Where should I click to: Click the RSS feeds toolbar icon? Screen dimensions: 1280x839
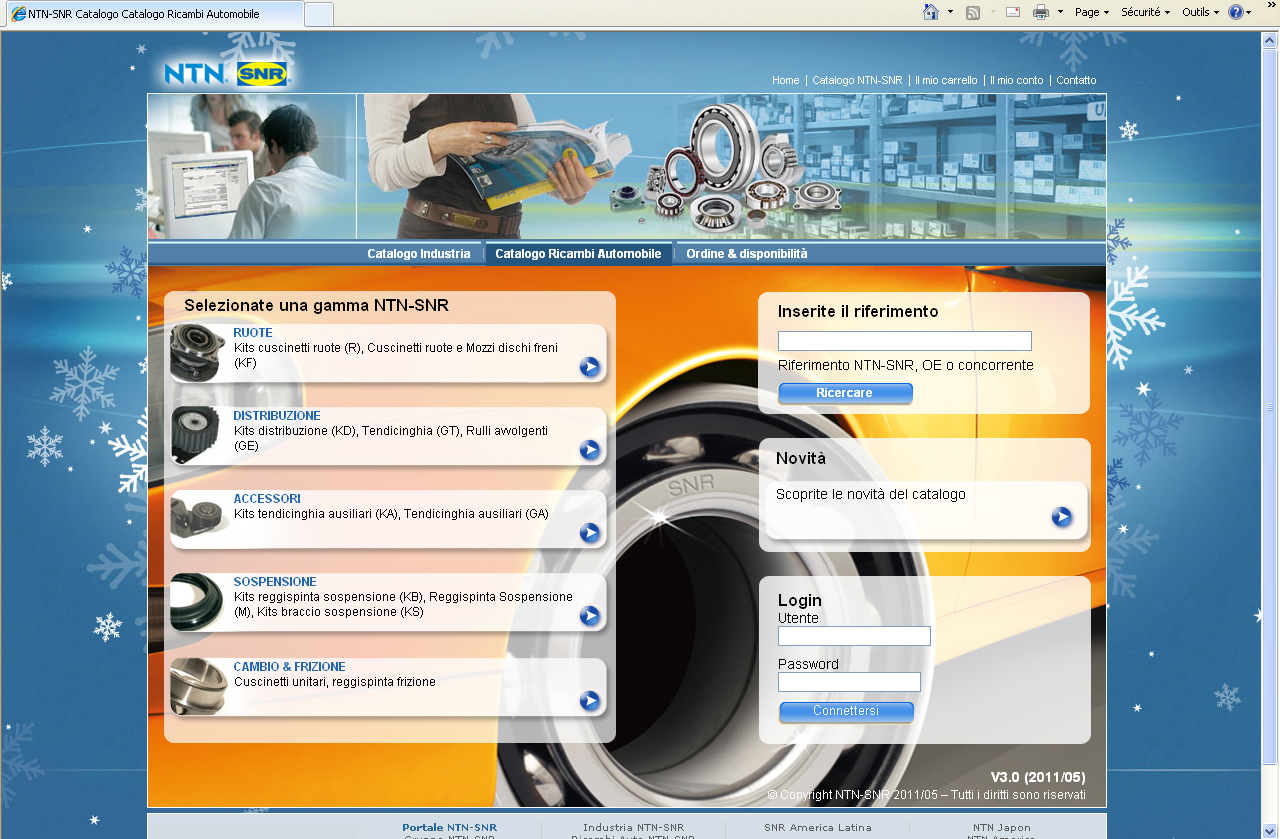pyautogui.click(x=973, y=12)
